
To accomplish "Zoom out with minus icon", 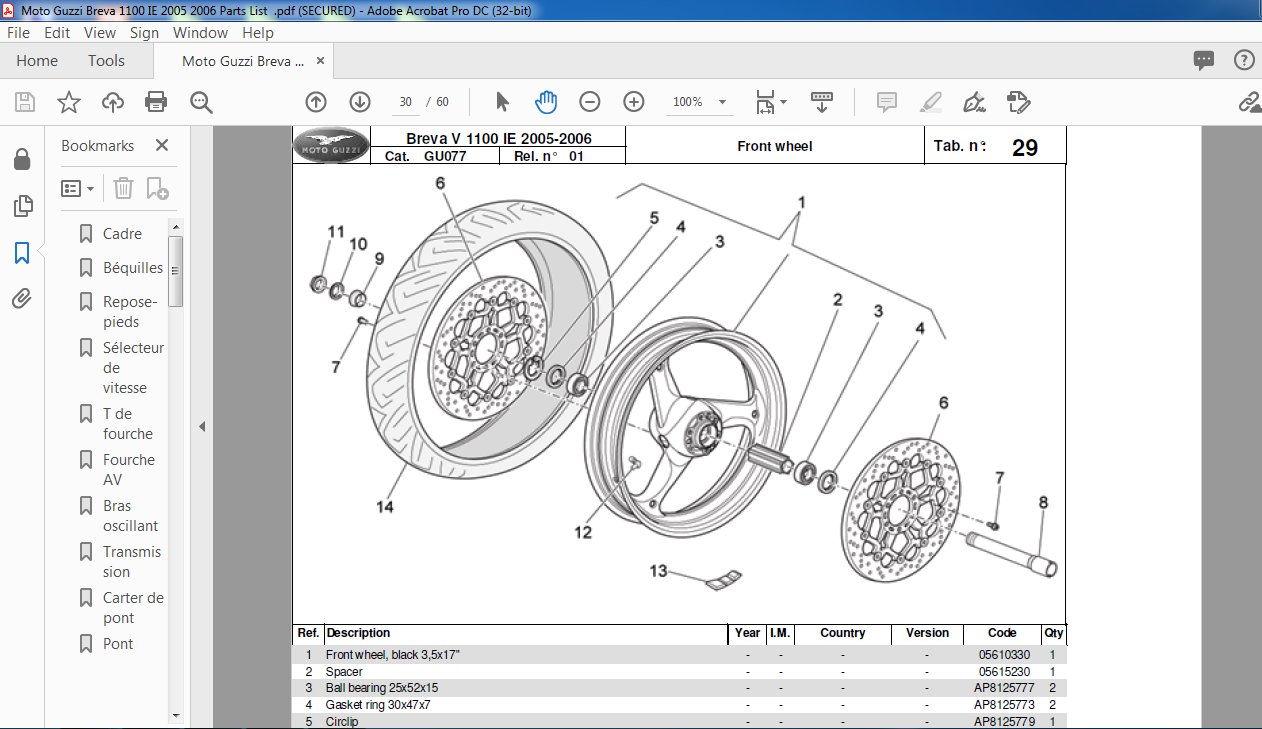I will pyautogui.click(x=590, y=102).
